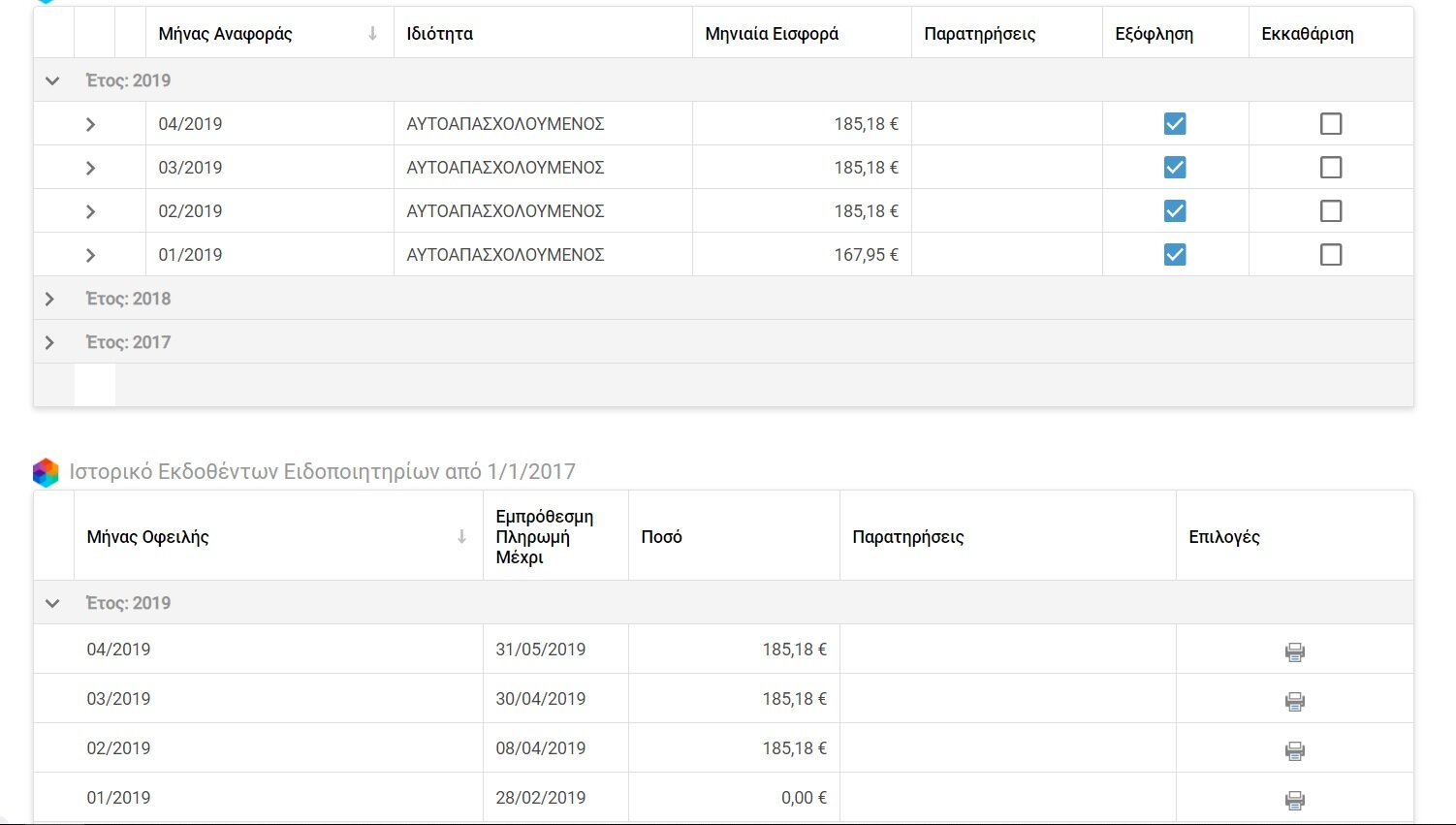This screenshot has height=825, width=1456.
Task: Sort by Μηνιαία Εισφορά column header
Action: pyautogui.click(x=772, y=34)
